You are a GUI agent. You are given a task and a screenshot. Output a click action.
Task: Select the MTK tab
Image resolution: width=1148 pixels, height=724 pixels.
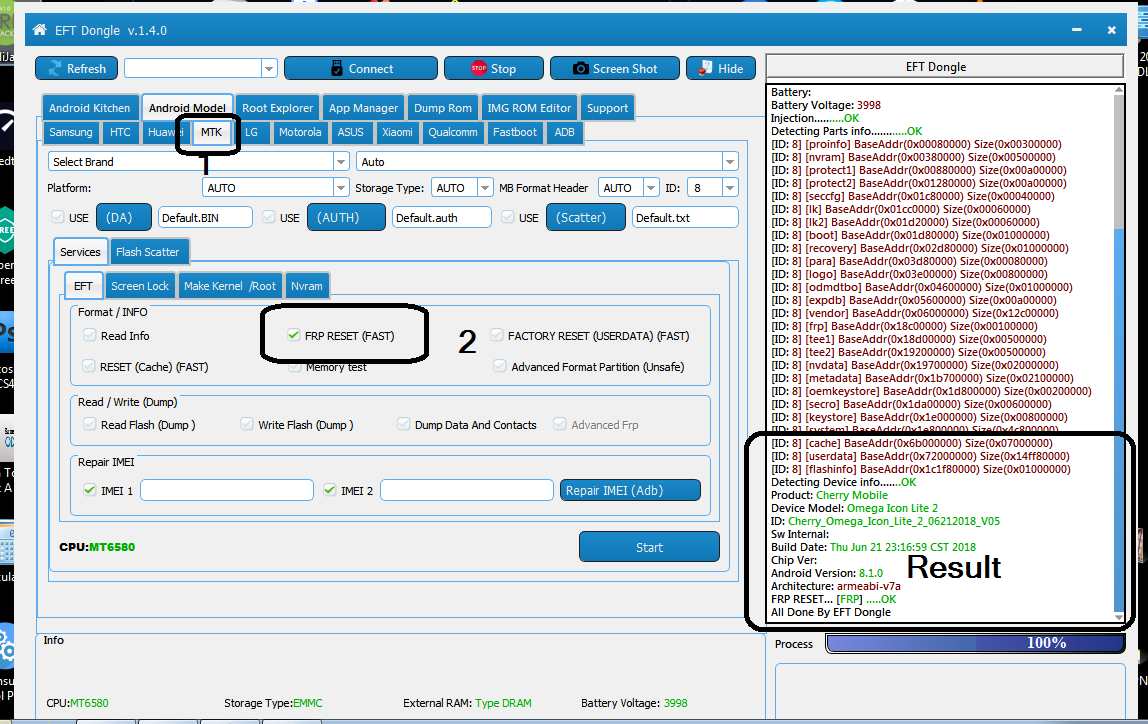pyautogui.click(x=212, y=132)
